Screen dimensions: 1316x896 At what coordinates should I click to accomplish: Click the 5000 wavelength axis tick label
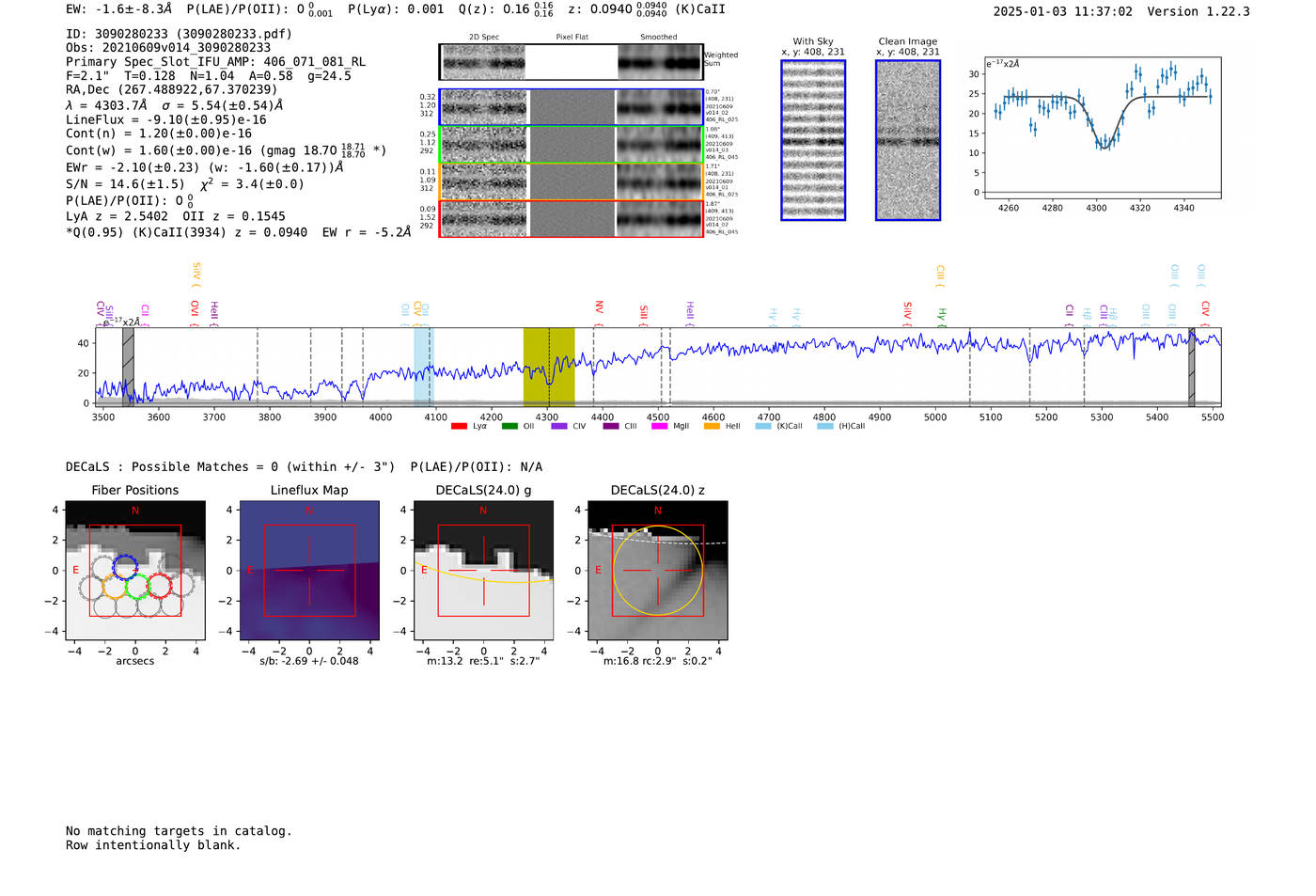pos(935,417)
